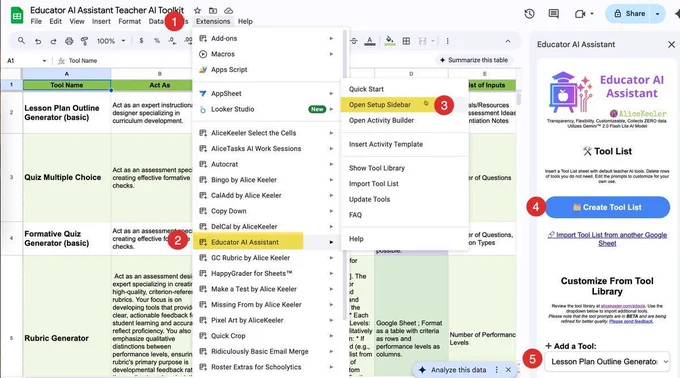Print the spreadsheet
680x378 pixels.
point(69,41)
